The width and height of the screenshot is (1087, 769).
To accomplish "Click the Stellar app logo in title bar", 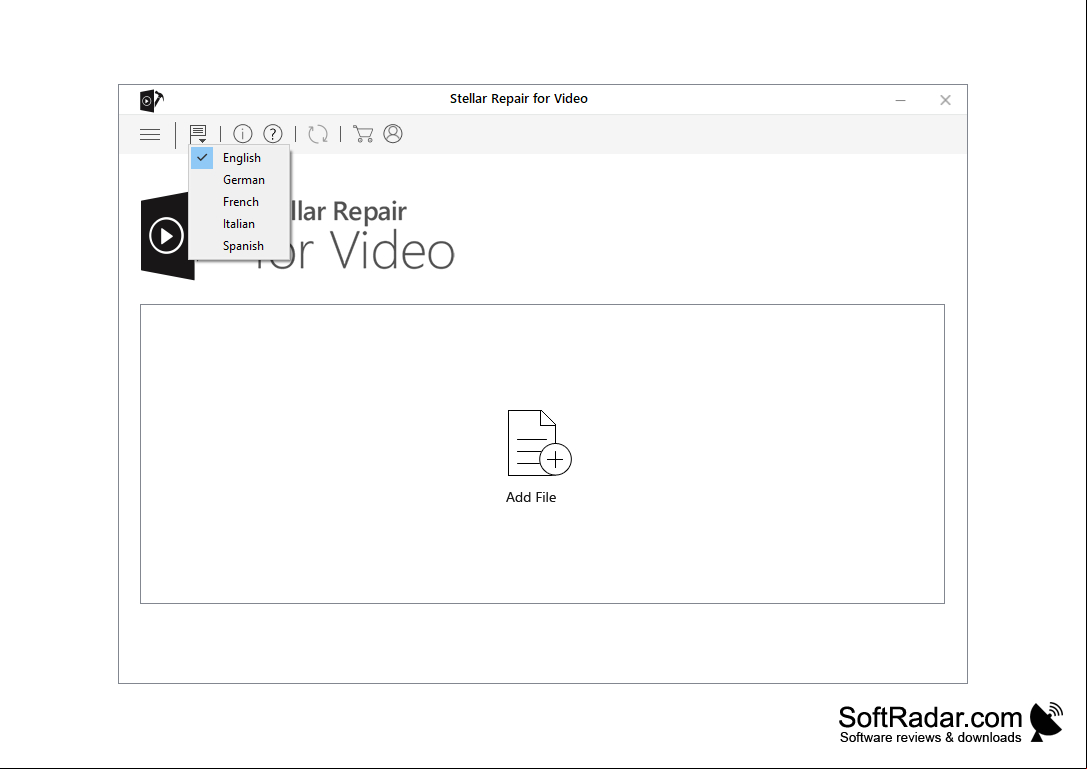I will pos(151,101).
